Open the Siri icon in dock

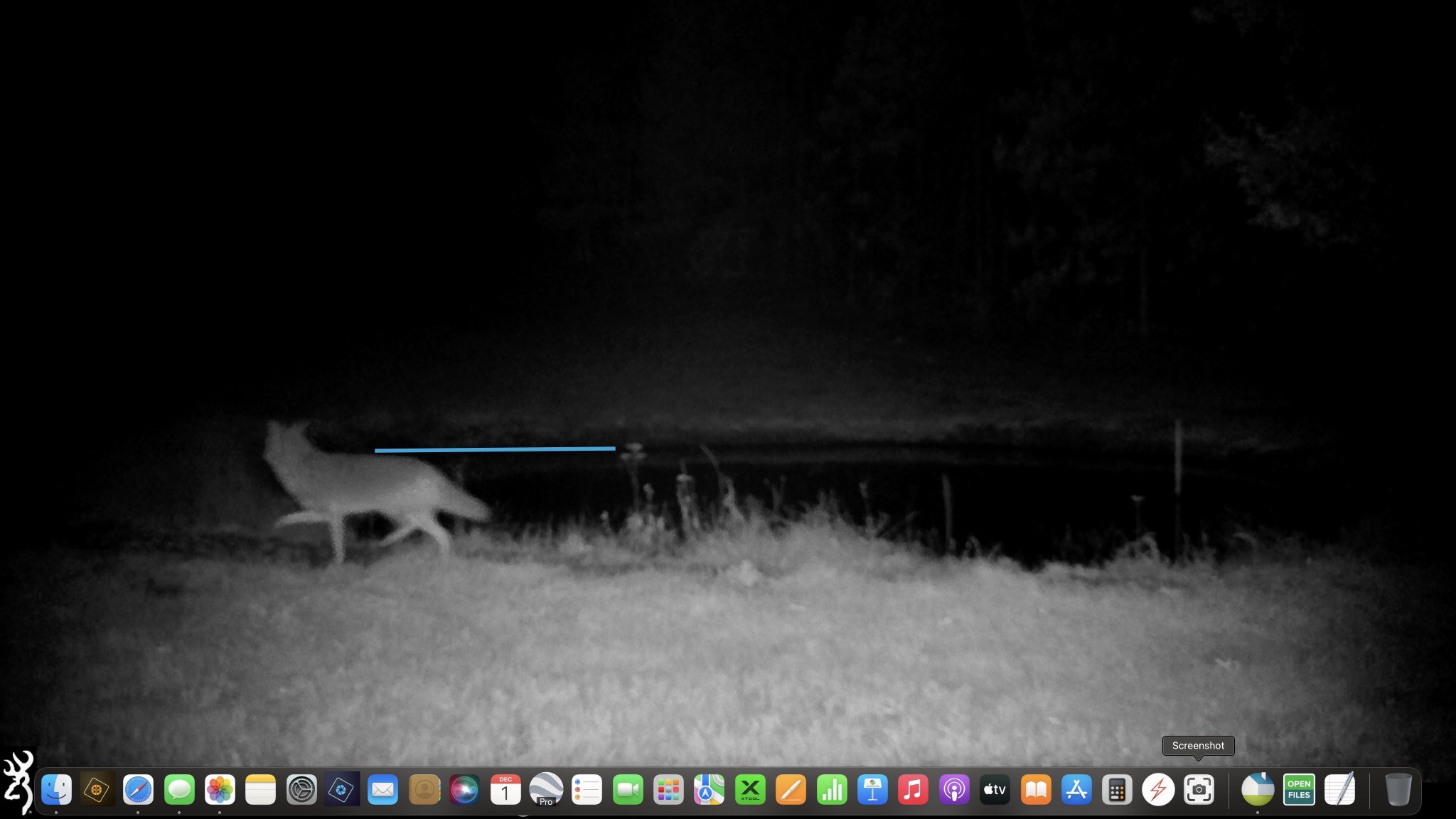pos(464,790)
